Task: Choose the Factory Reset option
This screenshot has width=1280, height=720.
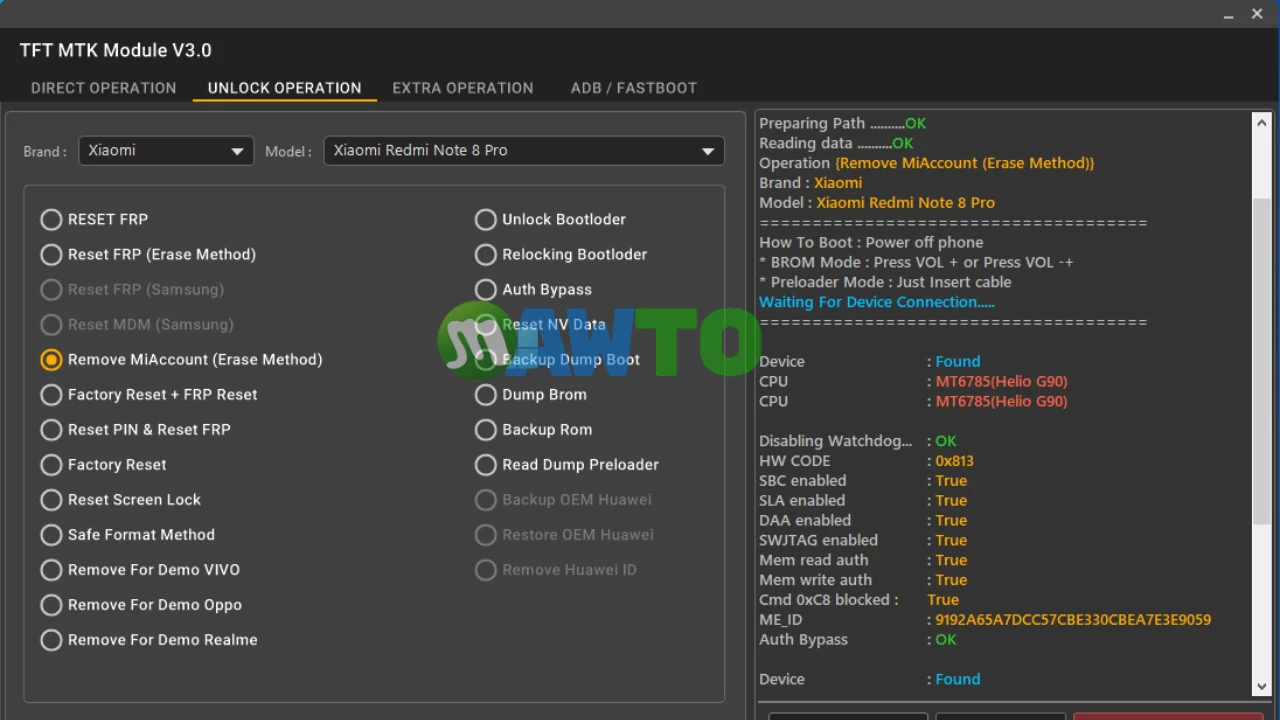Action: (103, 464)
